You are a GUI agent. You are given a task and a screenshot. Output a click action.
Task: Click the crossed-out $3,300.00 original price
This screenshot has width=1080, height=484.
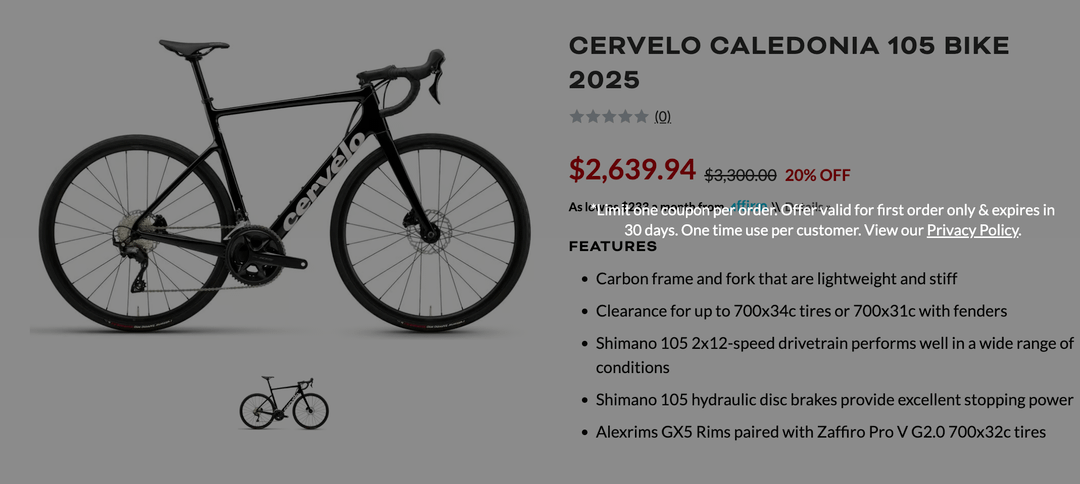pos(740,175)
